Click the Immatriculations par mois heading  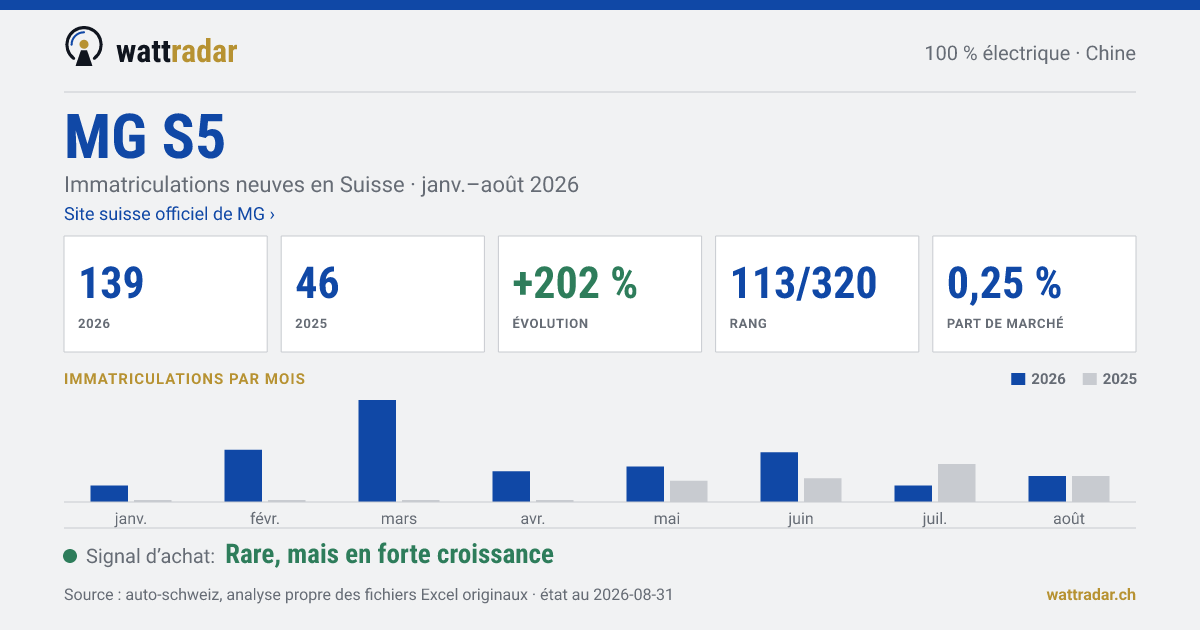point(185,379)
